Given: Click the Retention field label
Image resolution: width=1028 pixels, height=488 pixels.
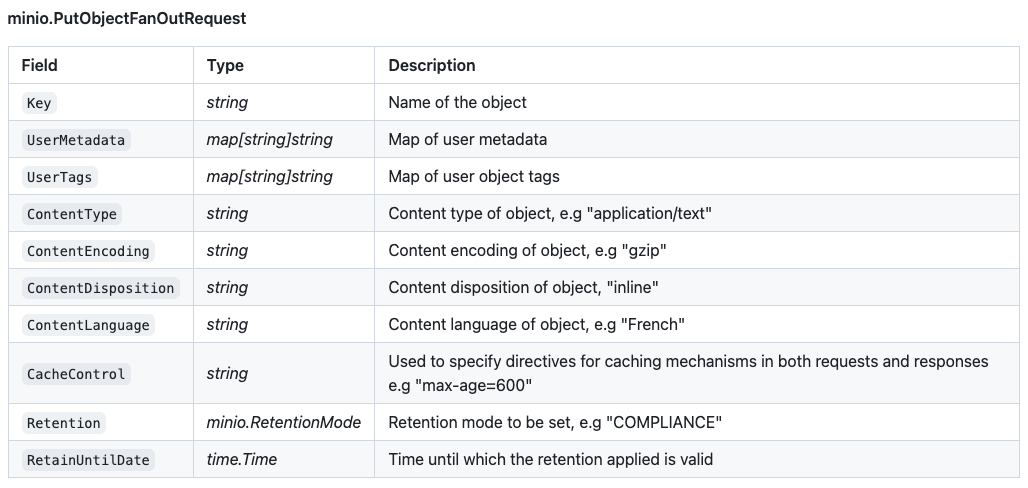Looking at the screenshot, I should [x=64, y=423].
